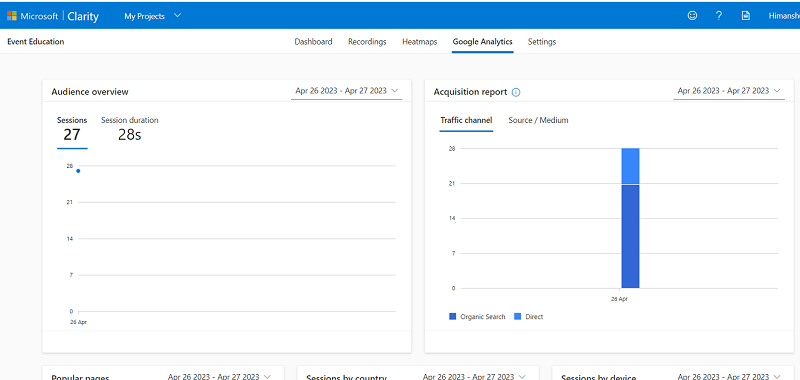
Task: Switch to the Recordings tab
Action: (x=367, y=42)
